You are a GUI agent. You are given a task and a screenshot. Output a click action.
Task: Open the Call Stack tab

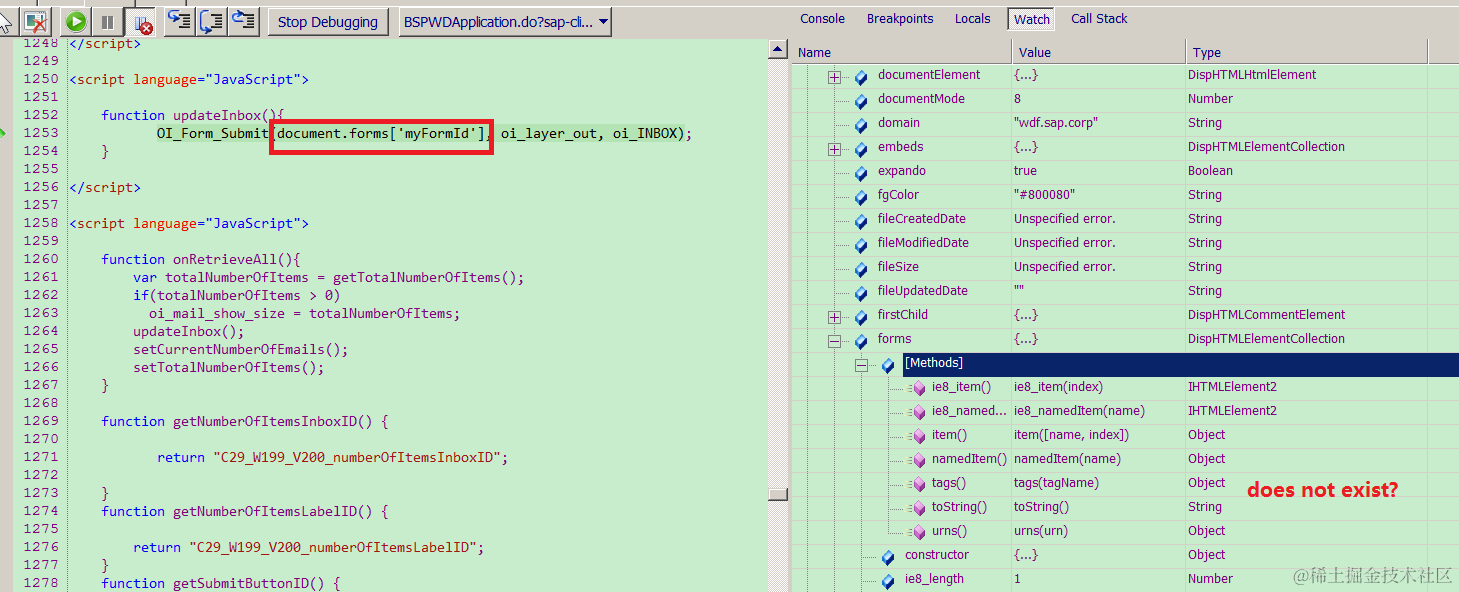point(1099,19)
